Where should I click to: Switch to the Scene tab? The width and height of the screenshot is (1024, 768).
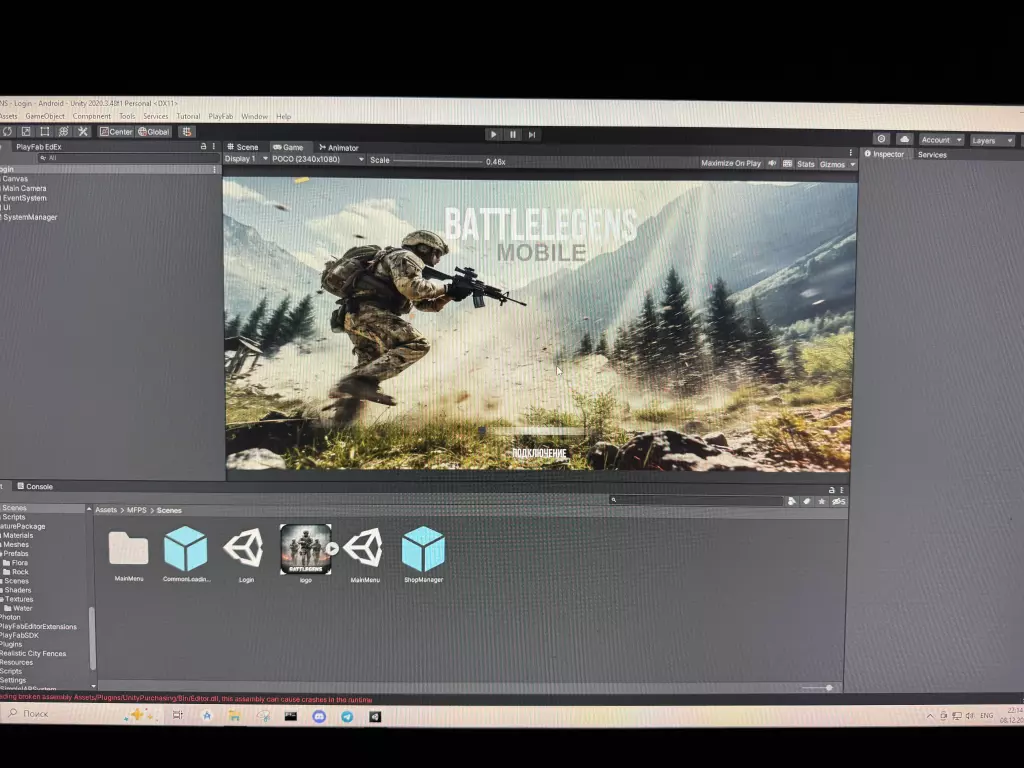tap(242, 147)
